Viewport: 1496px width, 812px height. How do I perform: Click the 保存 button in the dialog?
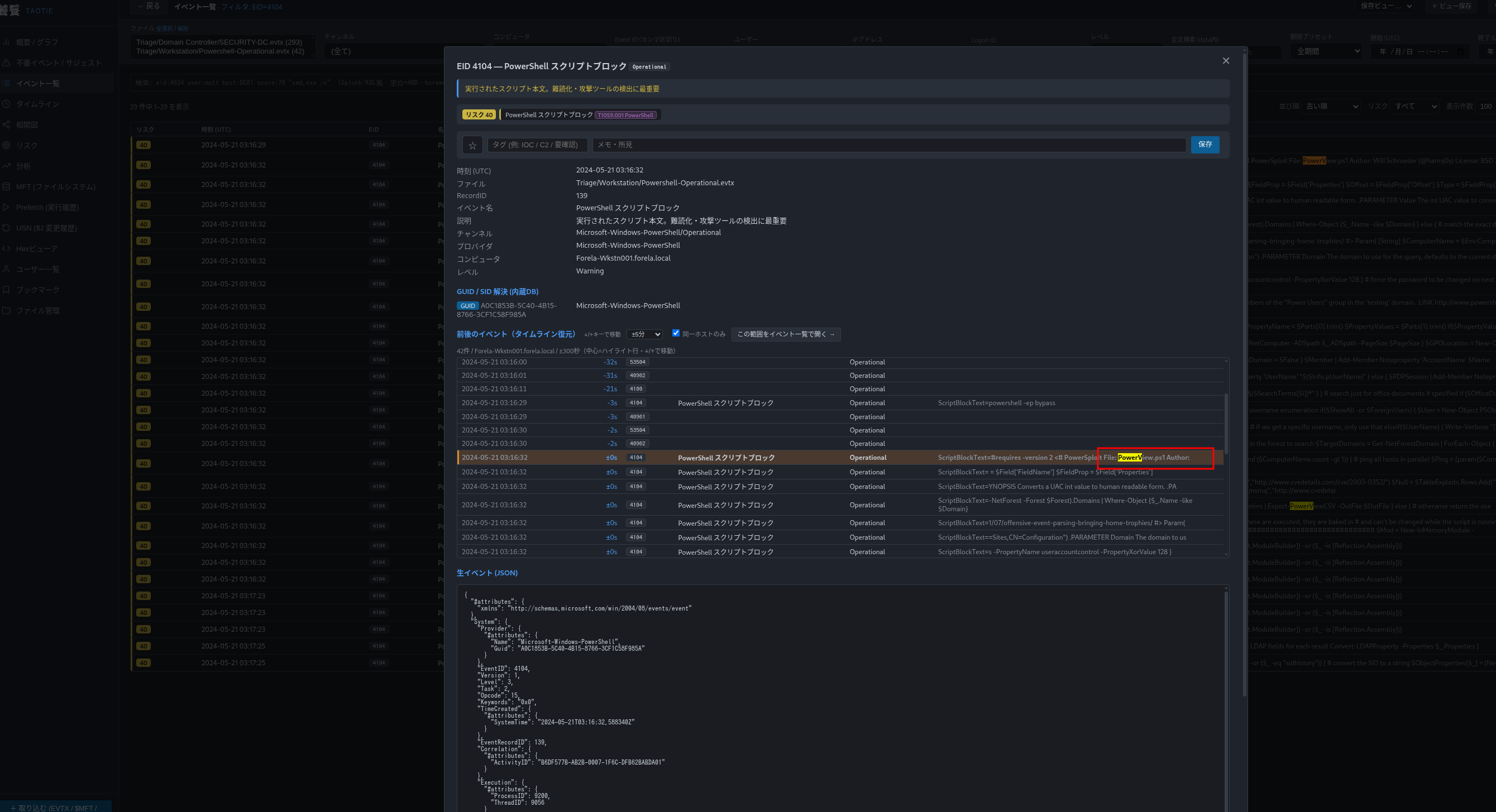(x=1205, y=145)
